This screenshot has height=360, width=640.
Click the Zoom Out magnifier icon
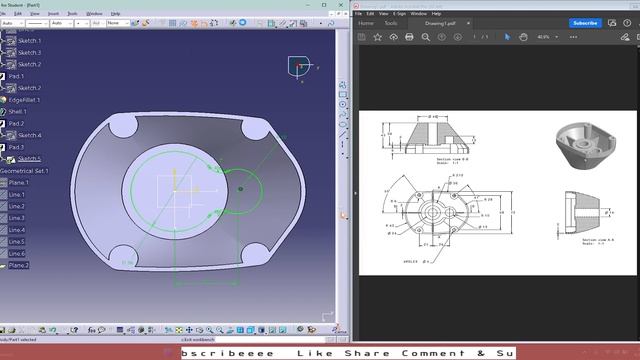220,330
